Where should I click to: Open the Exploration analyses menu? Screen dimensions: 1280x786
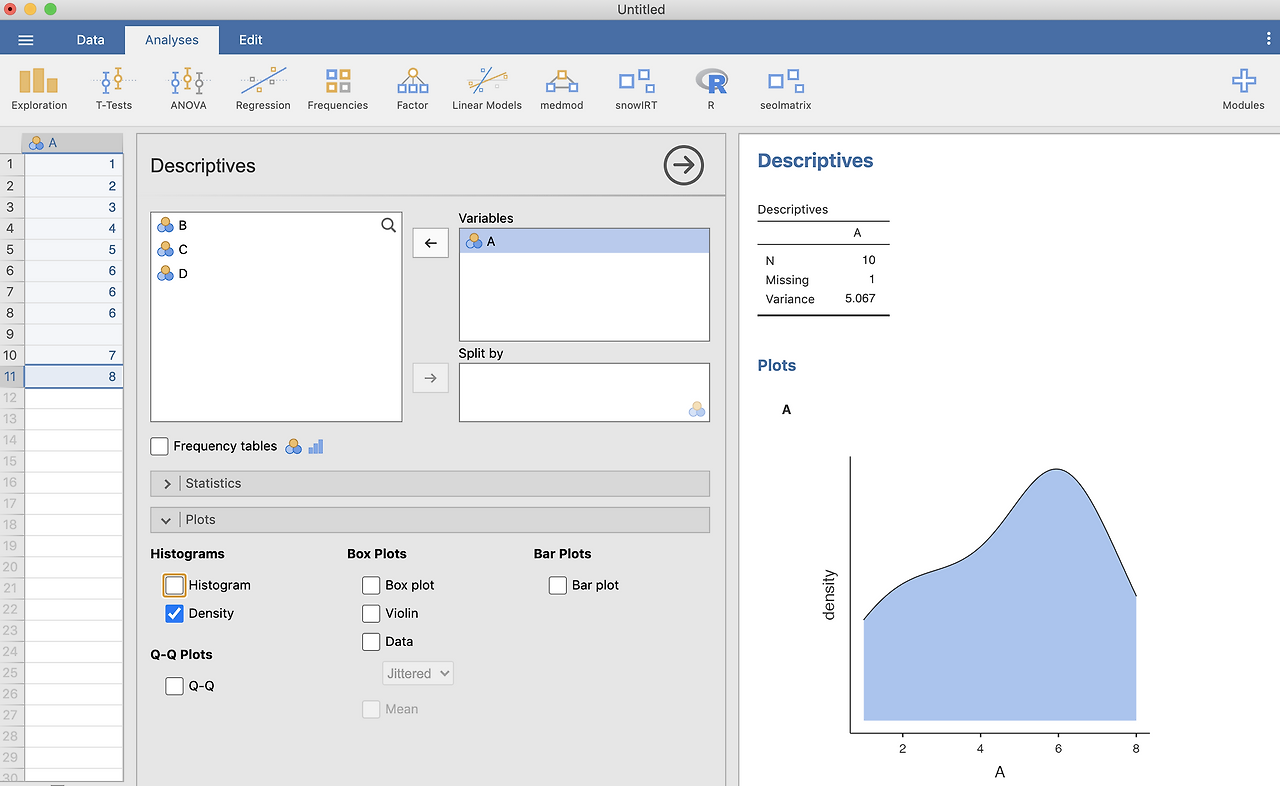(39, 89)
